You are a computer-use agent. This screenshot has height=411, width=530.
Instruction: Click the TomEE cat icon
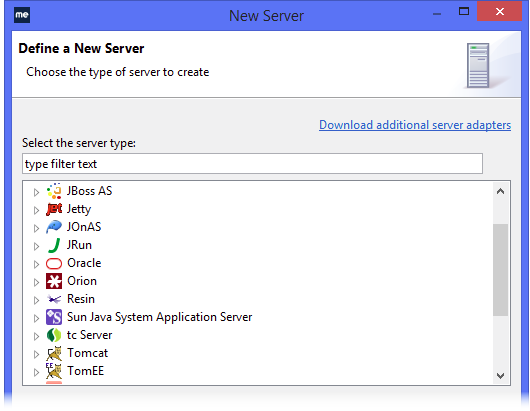[54, 371]
